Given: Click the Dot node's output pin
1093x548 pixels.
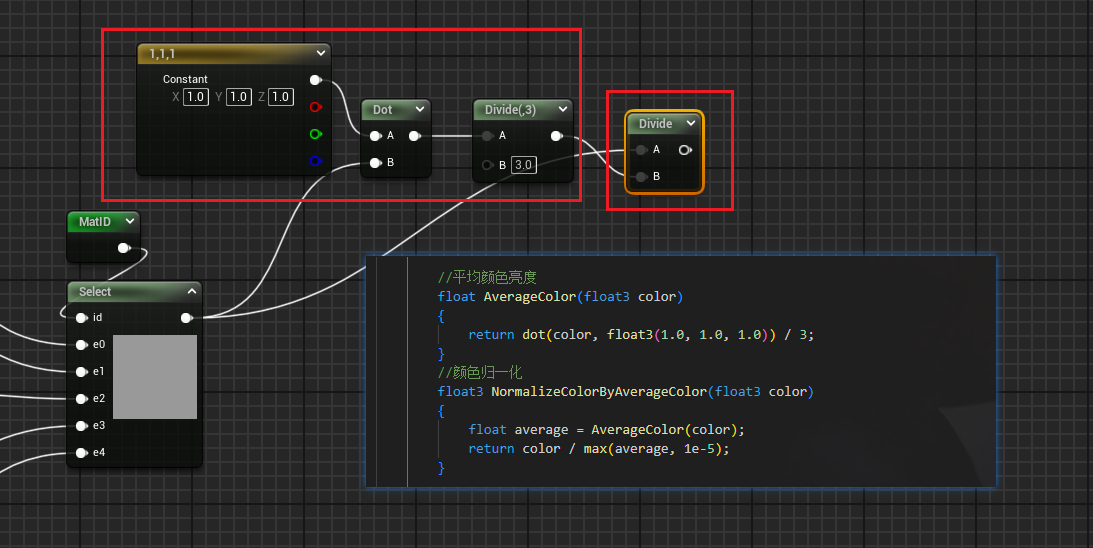Looking at the screenshot, I should (415, 136).
